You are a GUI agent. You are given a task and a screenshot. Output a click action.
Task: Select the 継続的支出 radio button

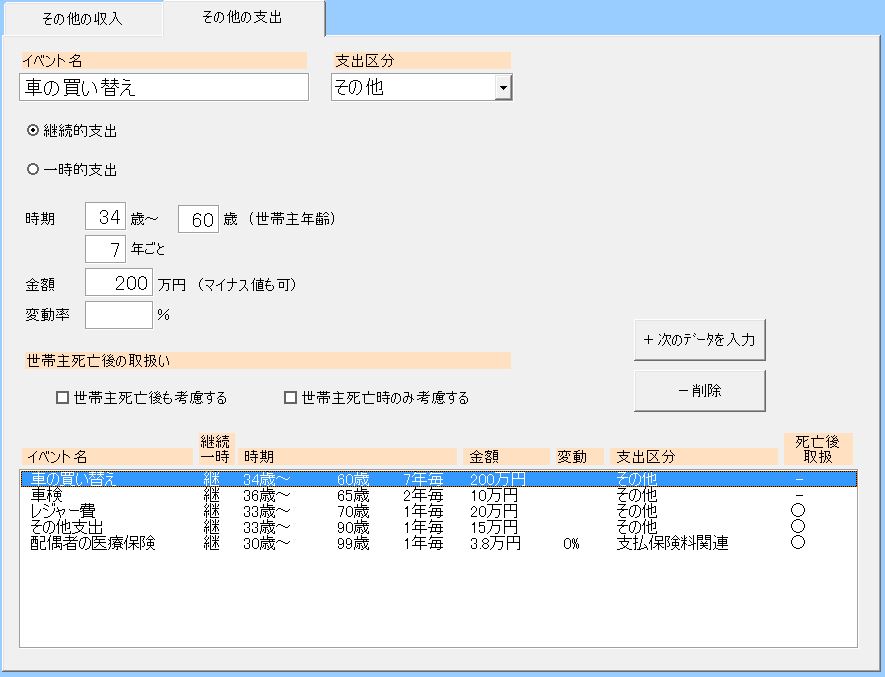33,131
